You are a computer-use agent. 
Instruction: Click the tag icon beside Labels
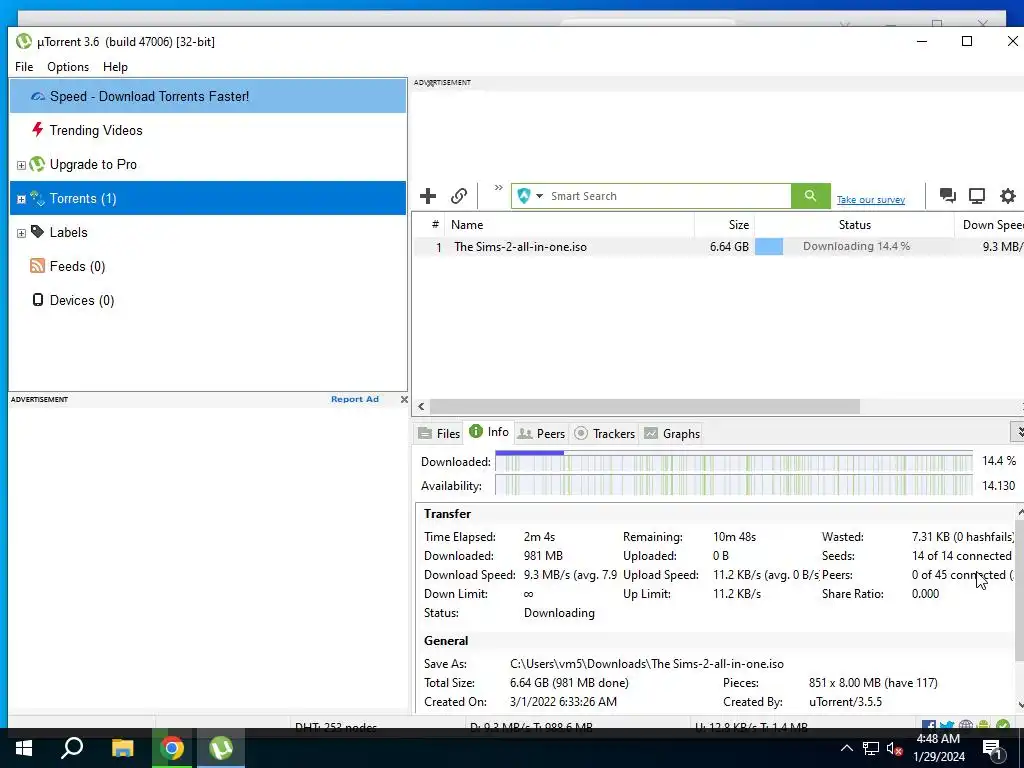37,232
